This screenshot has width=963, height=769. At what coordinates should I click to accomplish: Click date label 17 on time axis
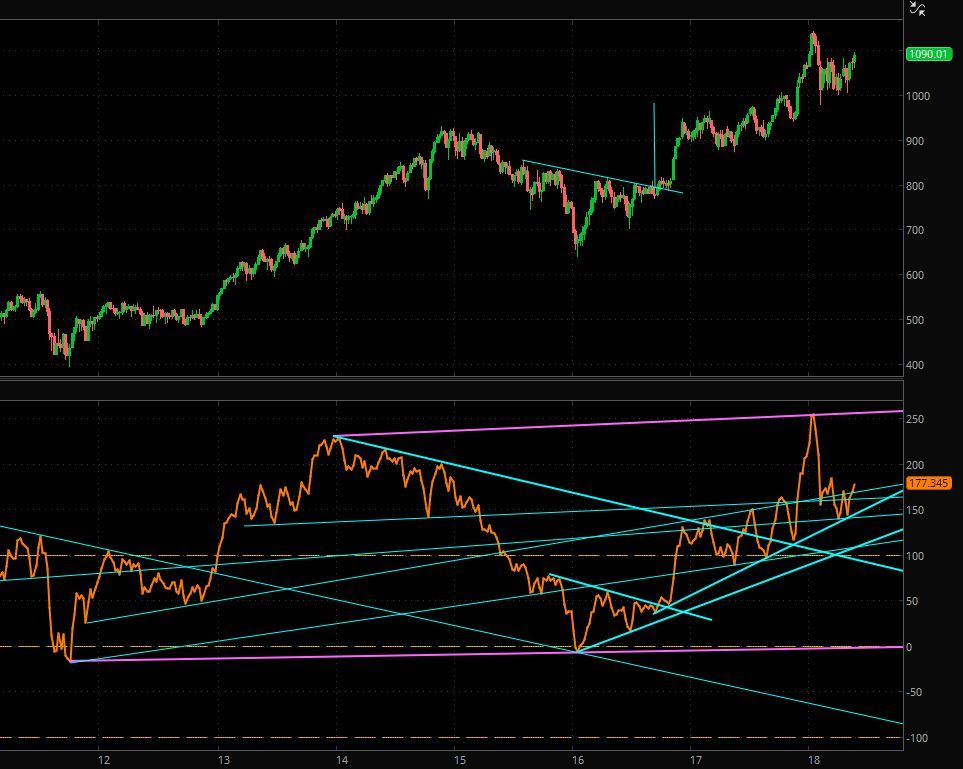[x=696, y=760]
